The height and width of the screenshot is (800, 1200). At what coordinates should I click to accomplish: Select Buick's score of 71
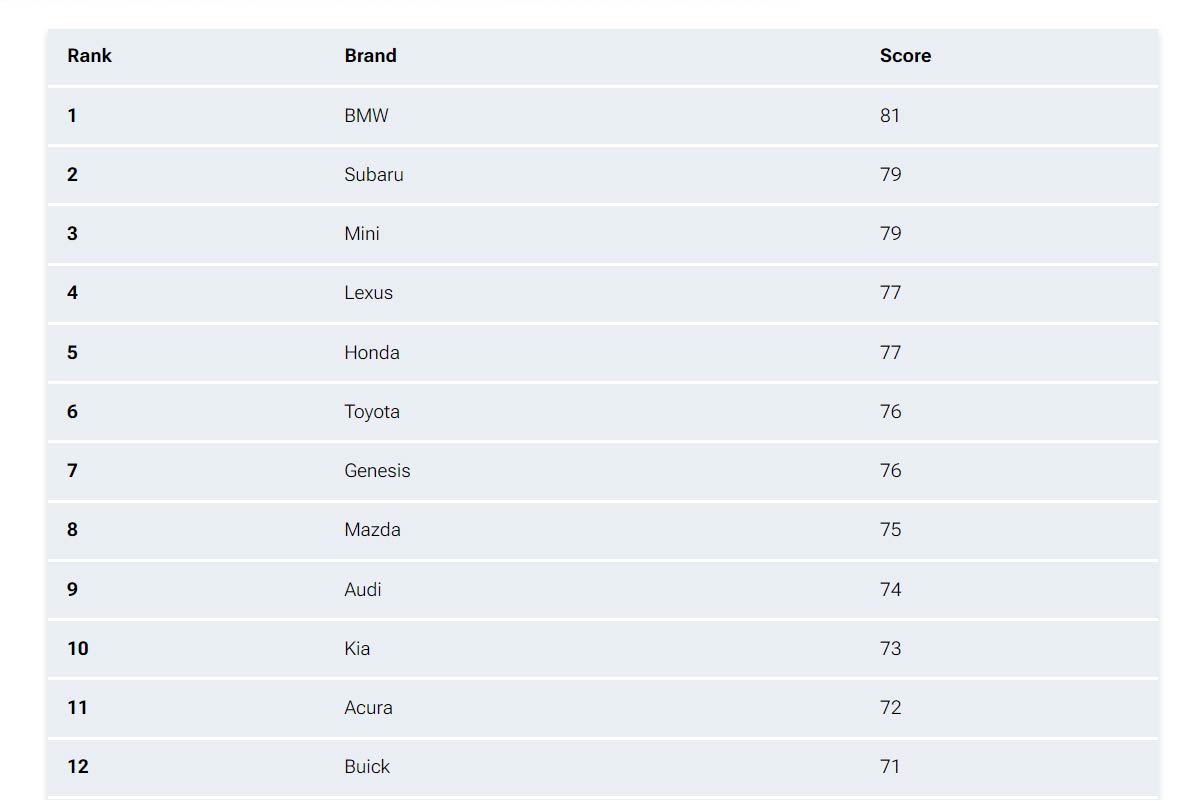pyautogui.click(x=890, y=767)
